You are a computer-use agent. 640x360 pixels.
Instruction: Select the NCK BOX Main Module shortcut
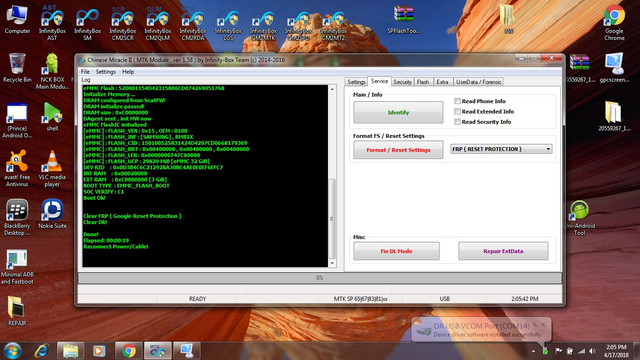point(52,71)
